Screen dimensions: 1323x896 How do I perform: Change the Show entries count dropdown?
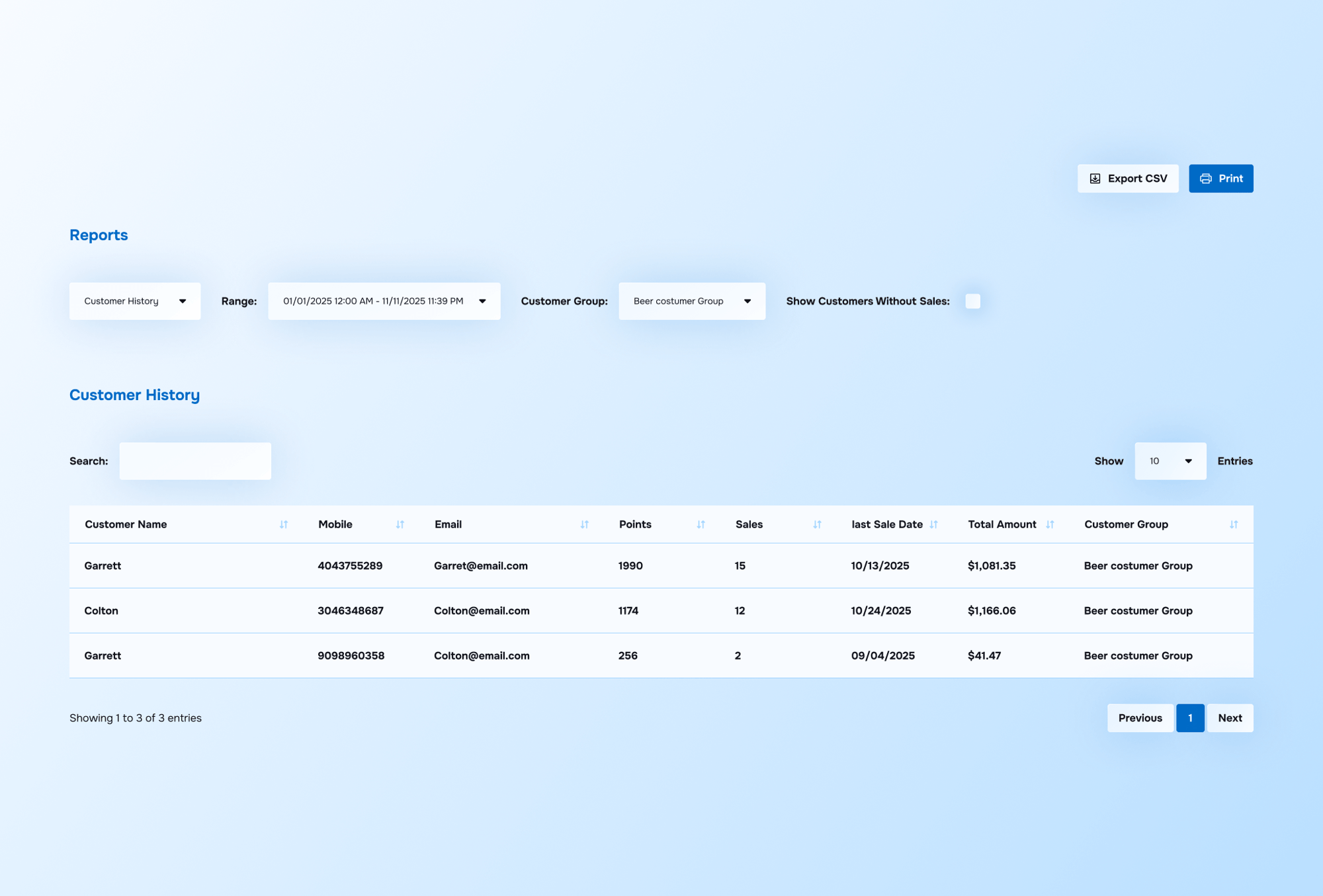click(x=1170, y=461)
